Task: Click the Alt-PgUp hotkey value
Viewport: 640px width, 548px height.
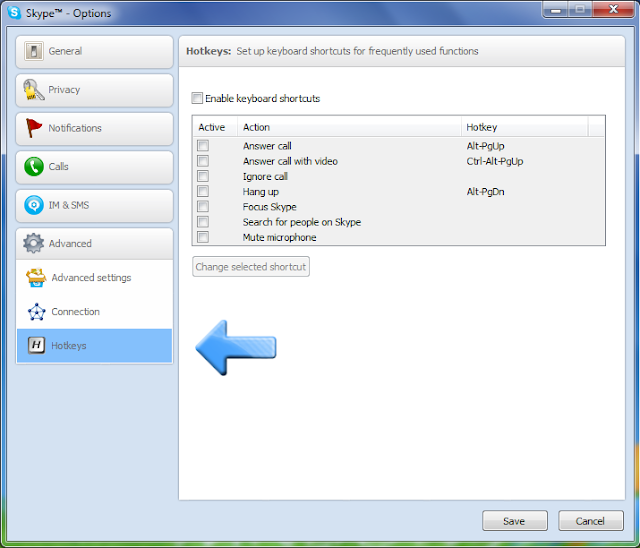Action: pos(485,146)
